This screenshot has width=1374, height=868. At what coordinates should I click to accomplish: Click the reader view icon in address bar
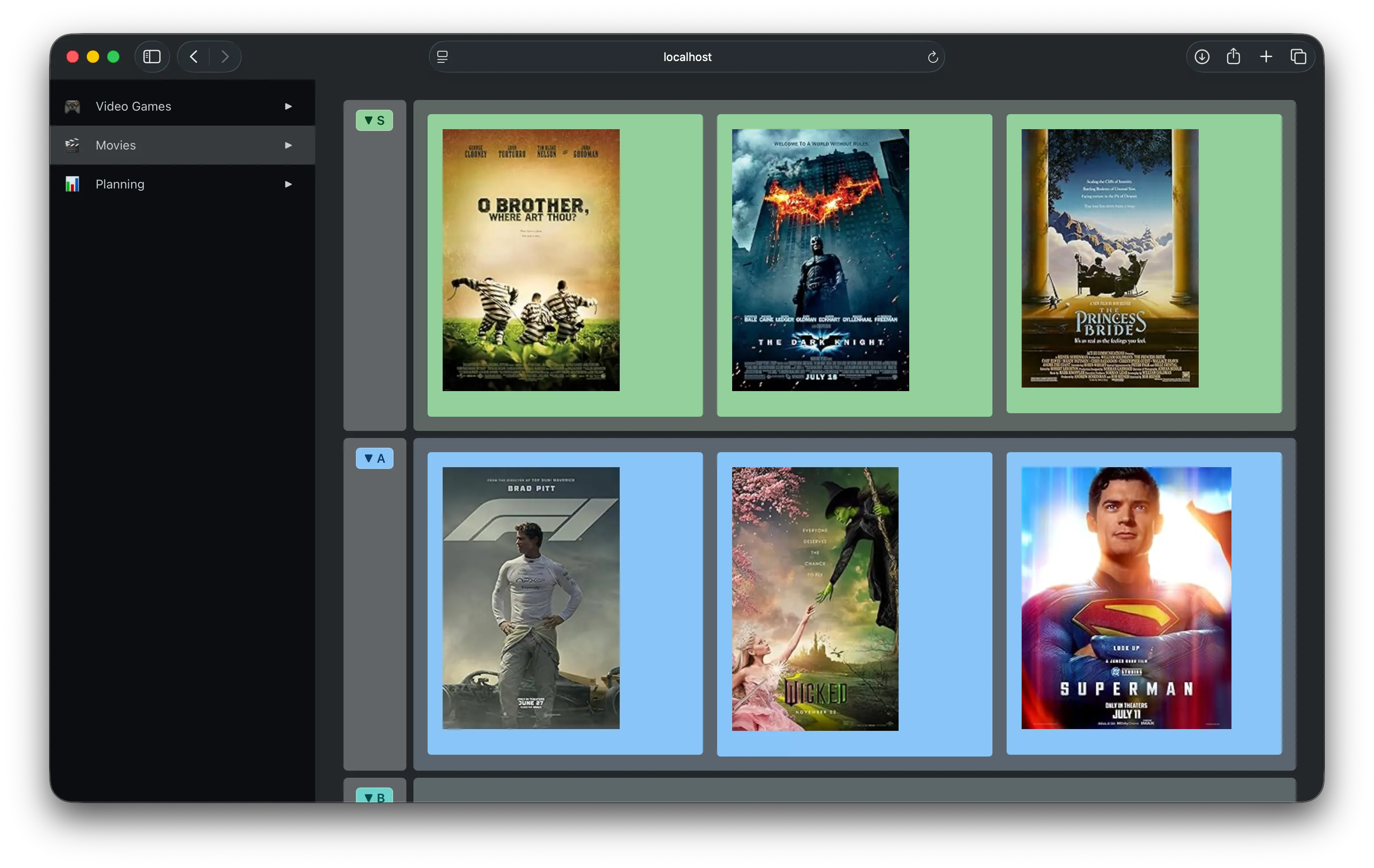point(442,57)
